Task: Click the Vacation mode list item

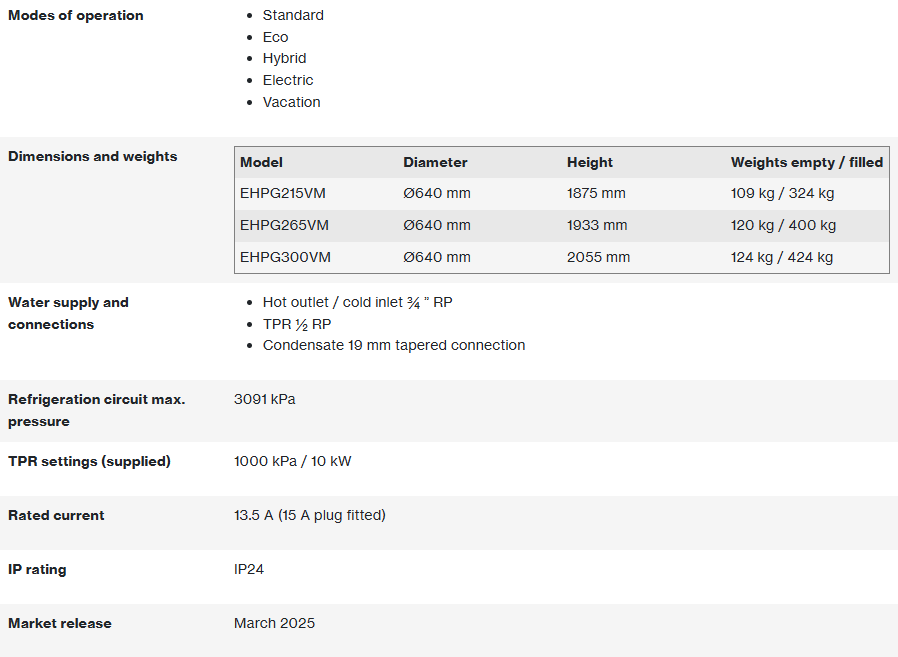Action: point(292,103)
